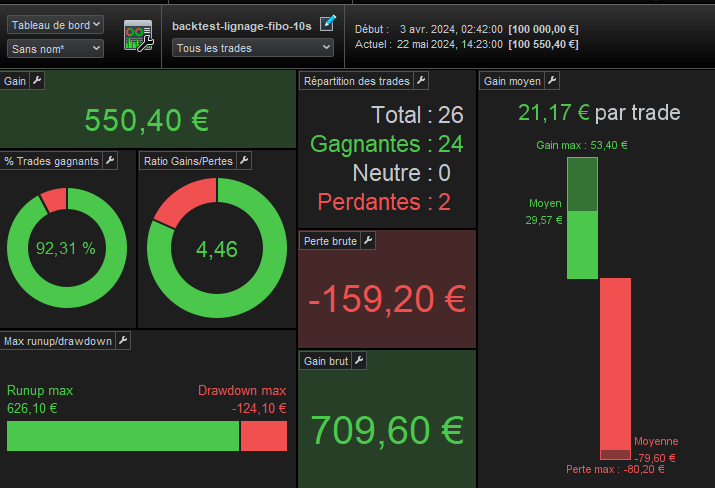Click the Perdantes : 2 line
The width and height of the screenshot is (715, 488).
[x=384, y=202]
